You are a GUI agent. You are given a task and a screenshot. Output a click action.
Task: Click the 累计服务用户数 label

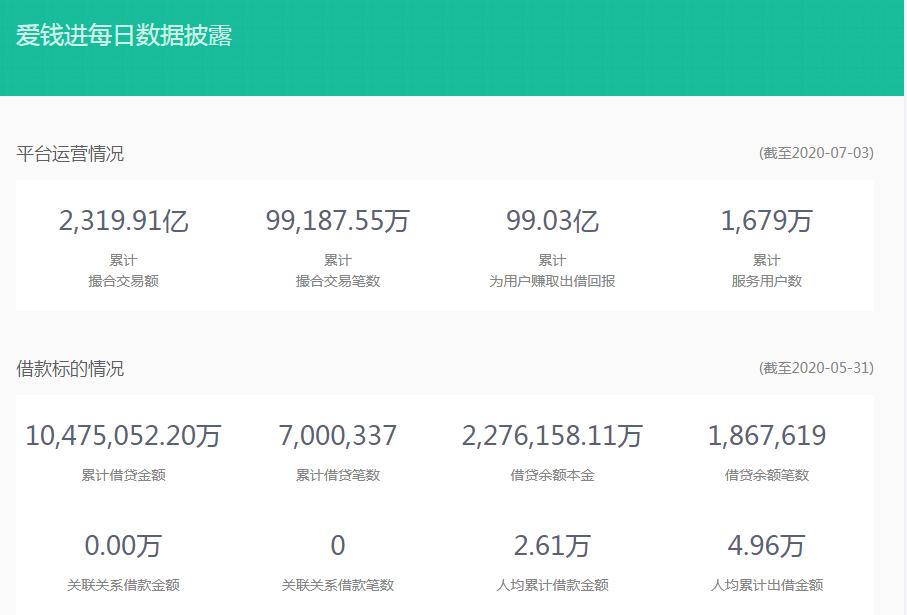pyautogui.click(x=768, y=272)
